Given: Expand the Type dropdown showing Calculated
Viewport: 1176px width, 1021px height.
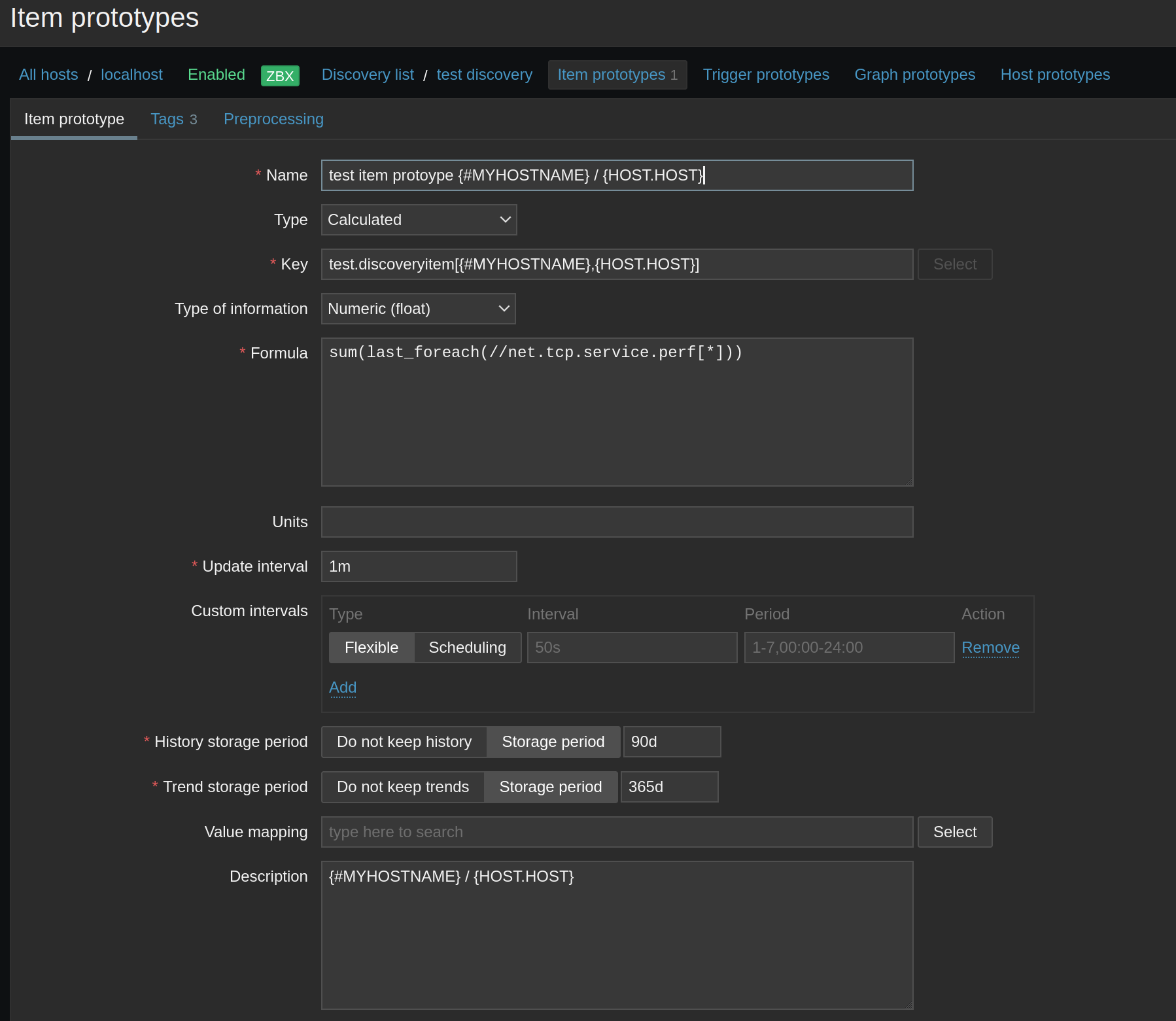Looking at the screenshot, I should pos(419,220).
